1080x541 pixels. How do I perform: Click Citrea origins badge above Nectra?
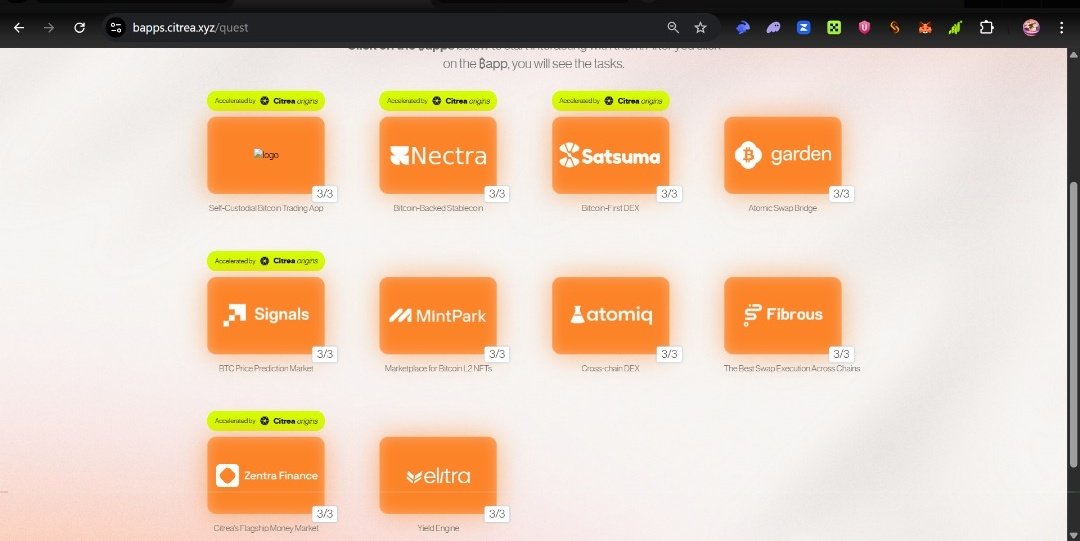coord(438,101)
